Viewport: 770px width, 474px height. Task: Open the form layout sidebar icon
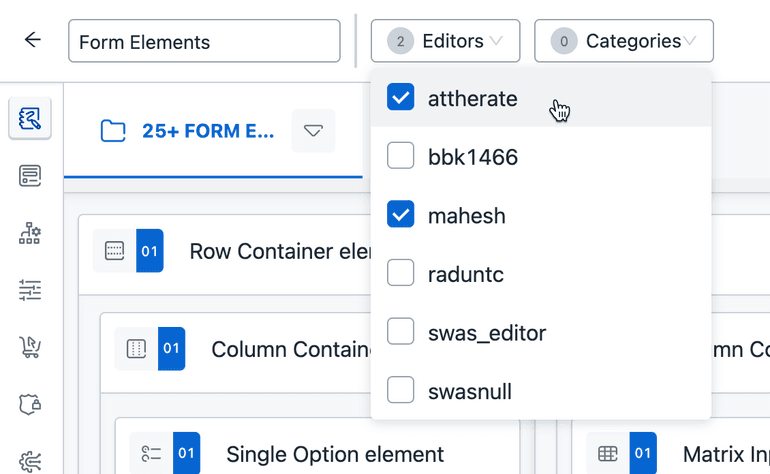(x=30, y=176)
